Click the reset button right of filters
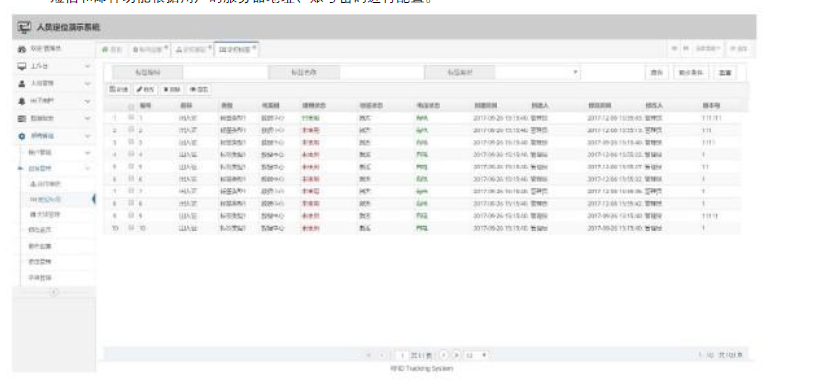 click(725, 73)
